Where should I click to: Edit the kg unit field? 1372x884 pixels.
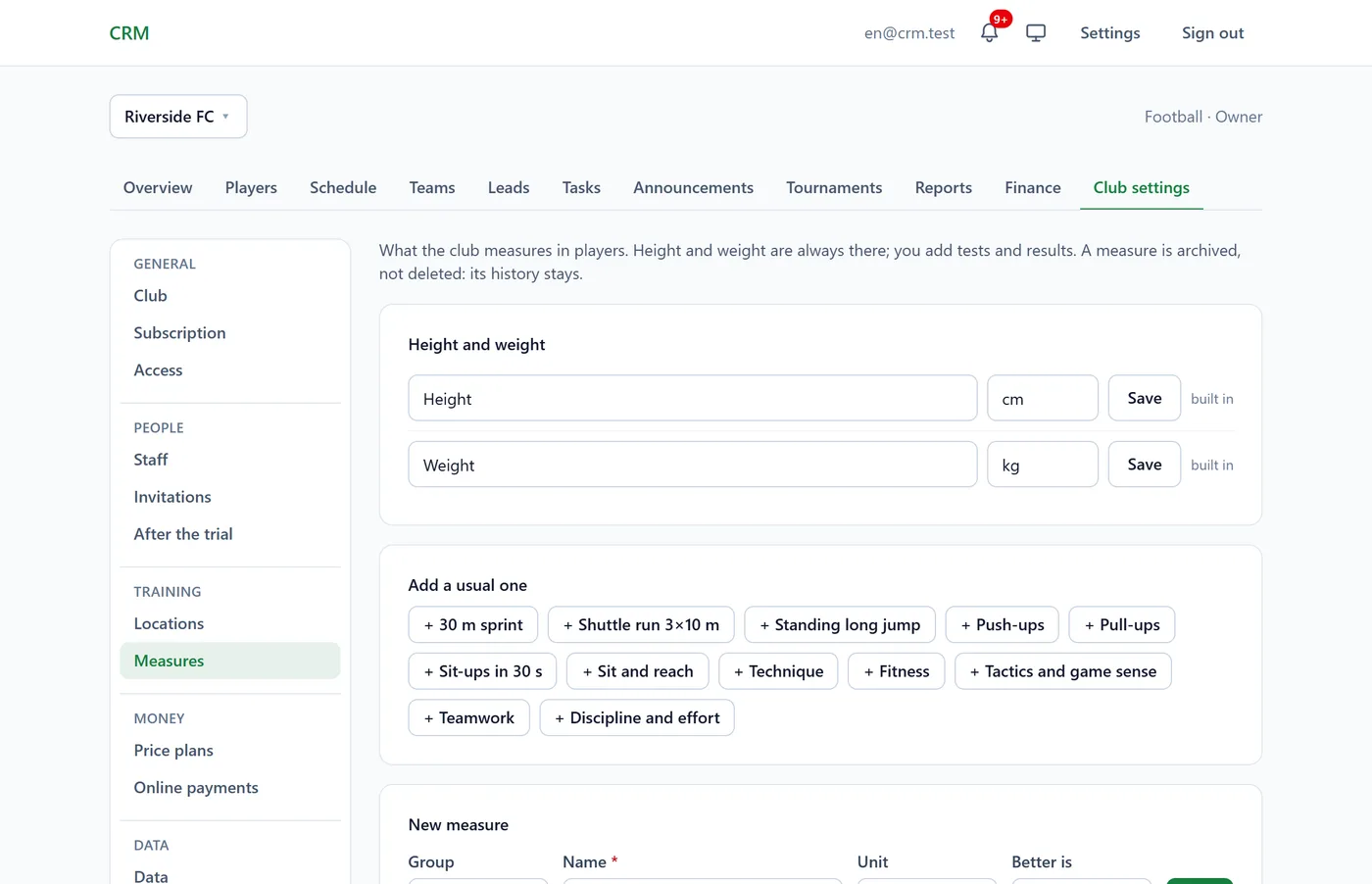coord(1043,465)
